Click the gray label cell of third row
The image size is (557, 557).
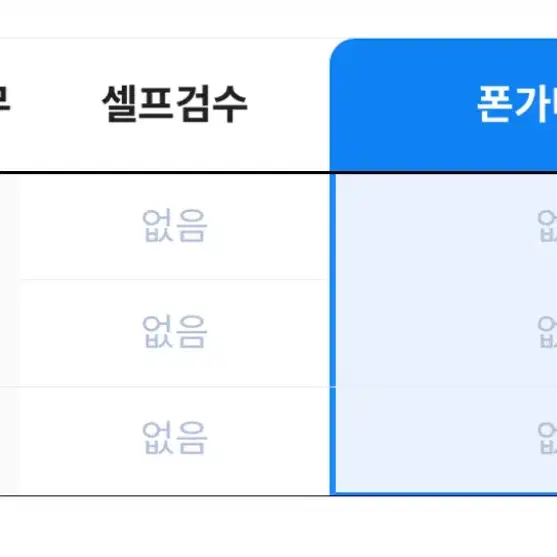(9, 440)
